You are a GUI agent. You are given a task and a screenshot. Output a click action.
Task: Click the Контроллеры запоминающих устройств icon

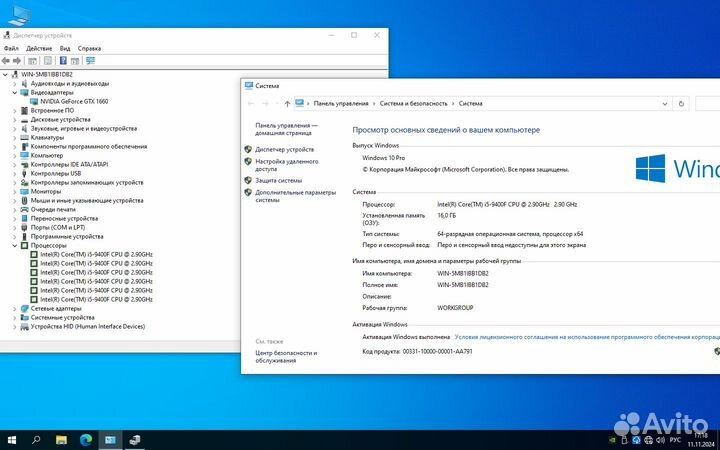tap(24, 182)
